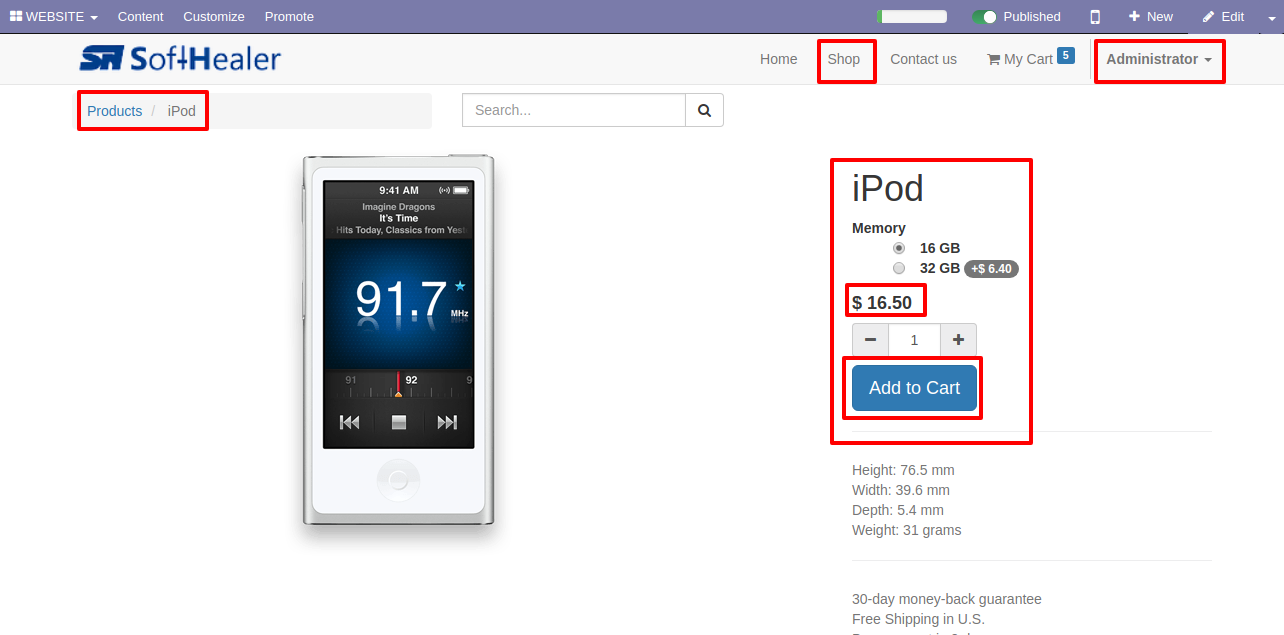This screenshot has height=635, width=1284.
Task: Click the SoftHealer logo
Action: 180,59
